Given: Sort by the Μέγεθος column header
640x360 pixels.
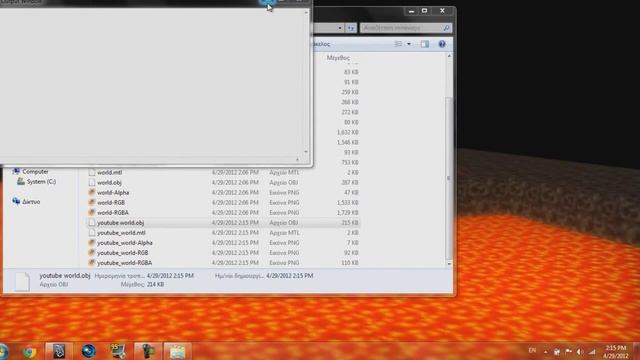Looking at the screenshot, I should point(338,58).
